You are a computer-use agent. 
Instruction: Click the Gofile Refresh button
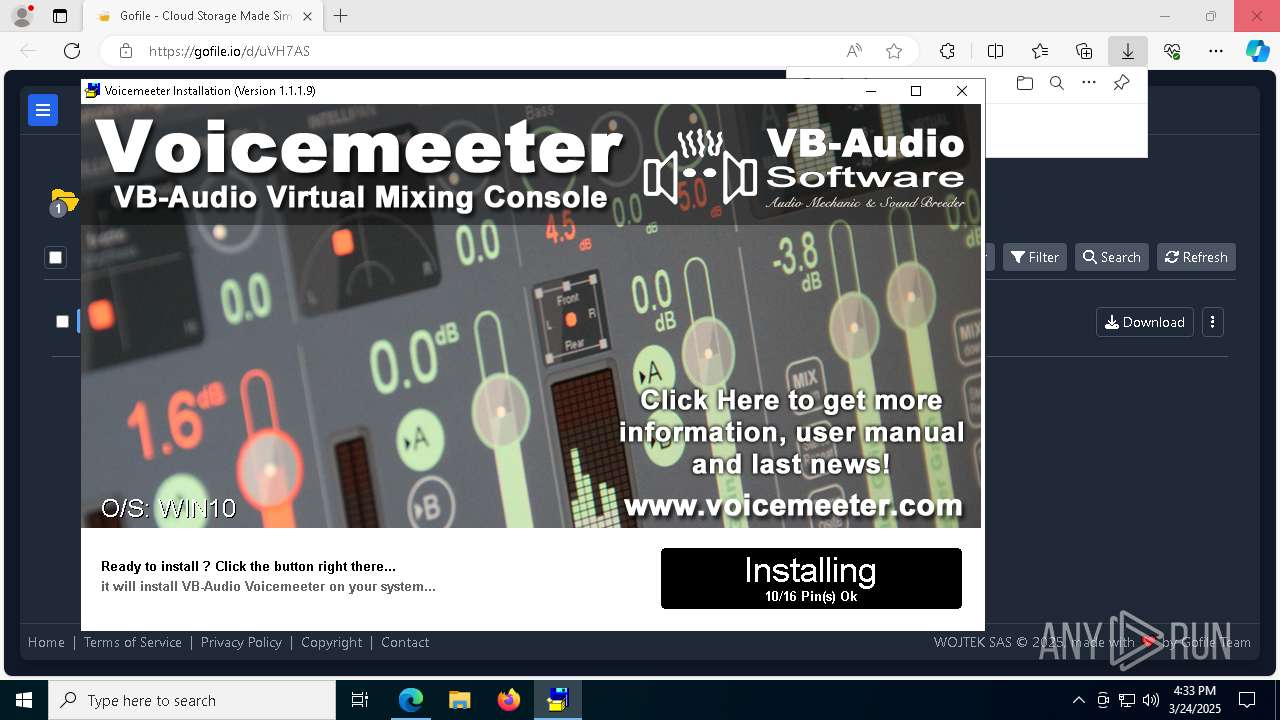[1196, 257]
